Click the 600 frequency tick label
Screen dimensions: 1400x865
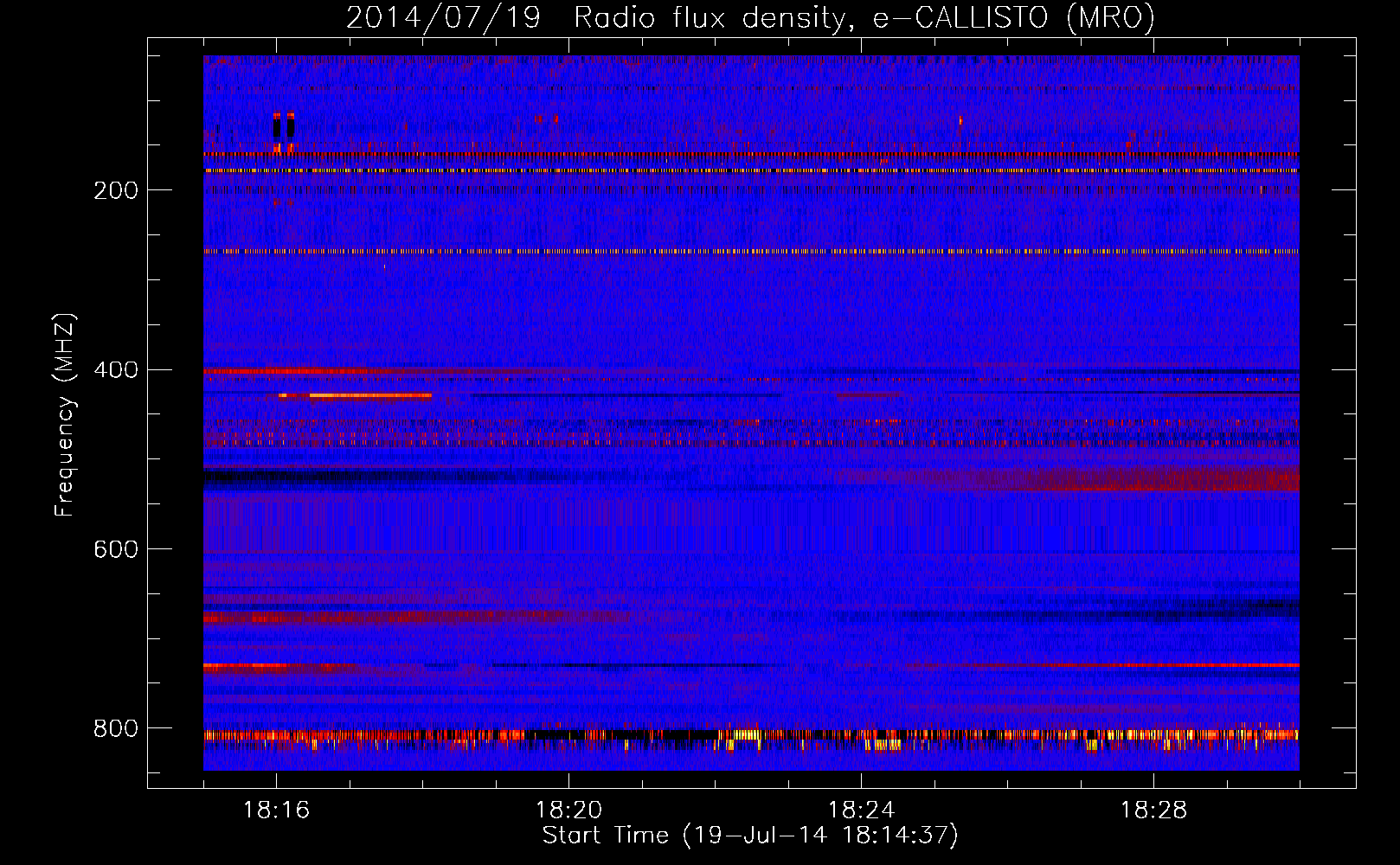point(116,549)
